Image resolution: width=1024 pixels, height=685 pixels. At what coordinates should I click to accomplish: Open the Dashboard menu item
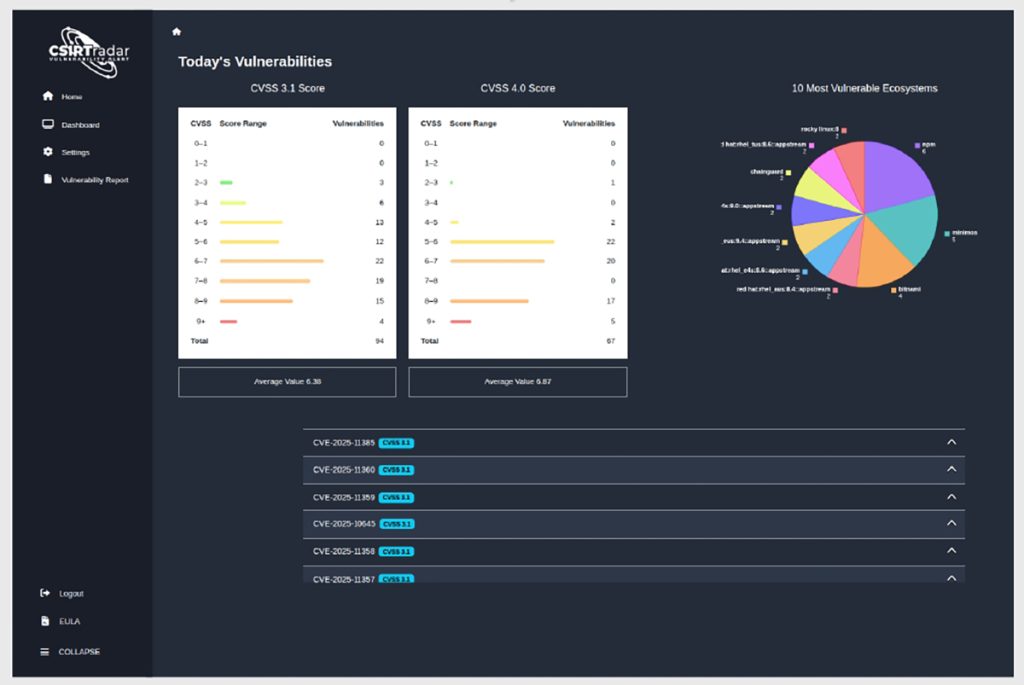80,125
